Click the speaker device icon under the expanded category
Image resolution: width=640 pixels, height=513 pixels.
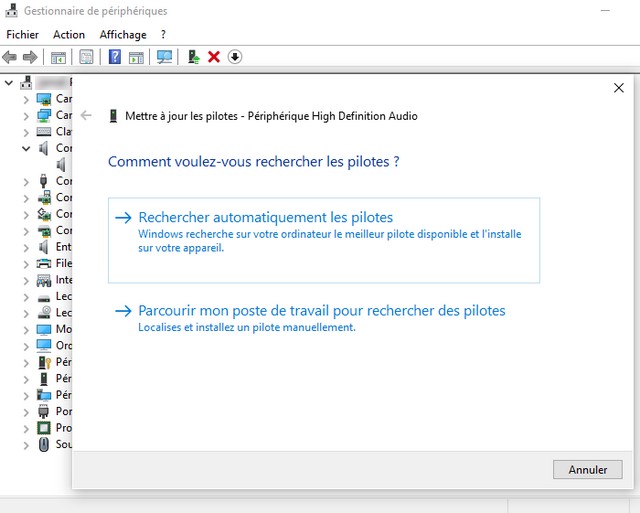click(x=62, y=164)
